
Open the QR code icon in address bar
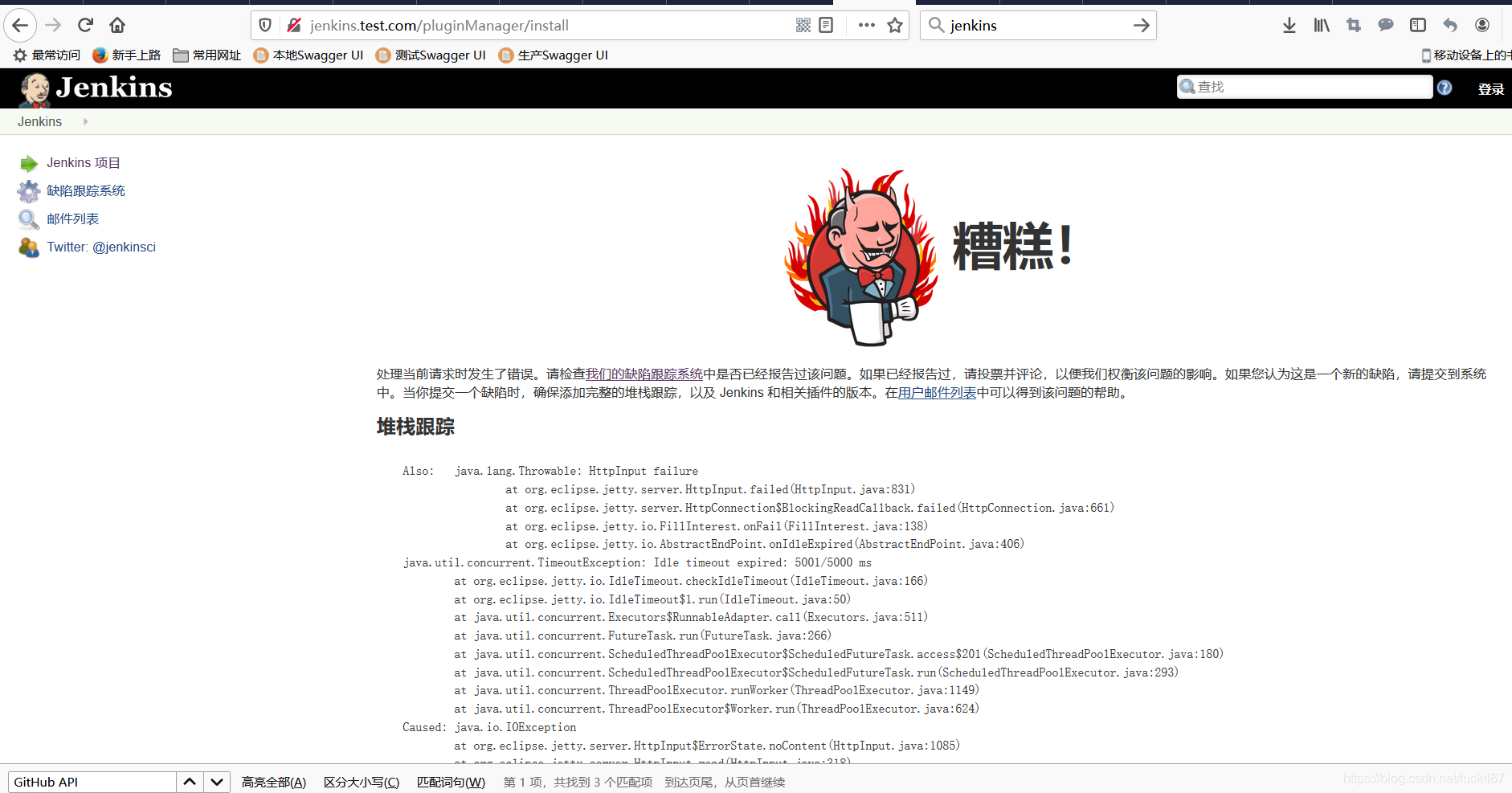(803, 26)
